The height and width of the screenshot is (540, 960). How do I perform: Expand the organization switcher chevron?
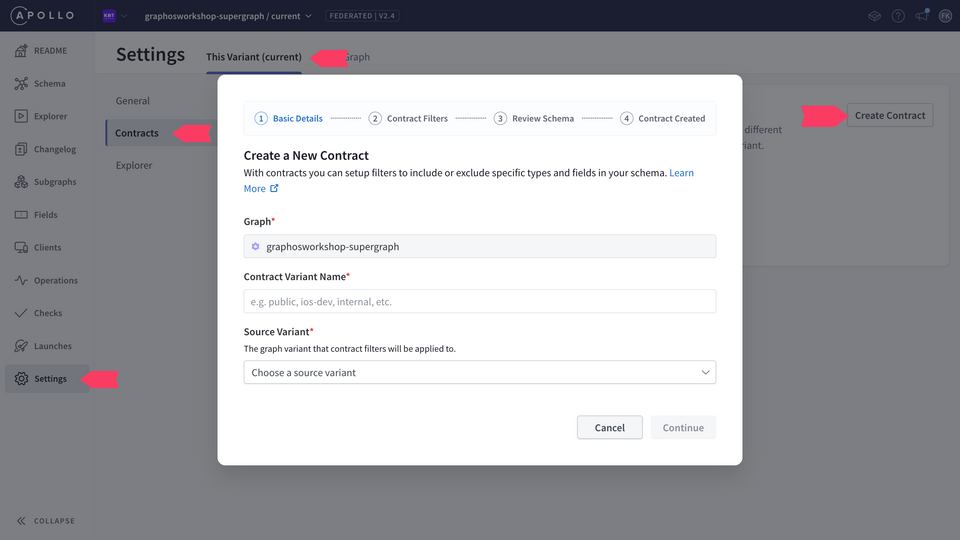pos(124,16)
